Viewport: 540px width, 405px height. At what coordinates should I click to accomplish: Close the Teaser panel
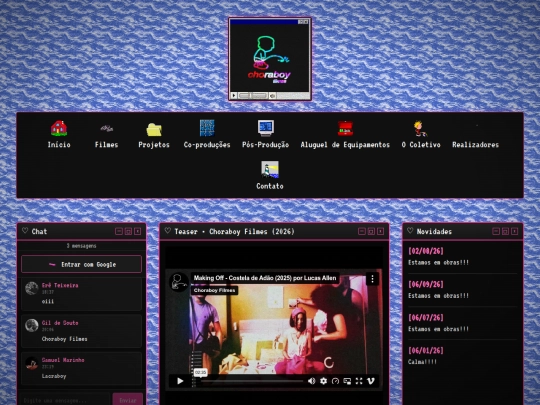(380, 231)
